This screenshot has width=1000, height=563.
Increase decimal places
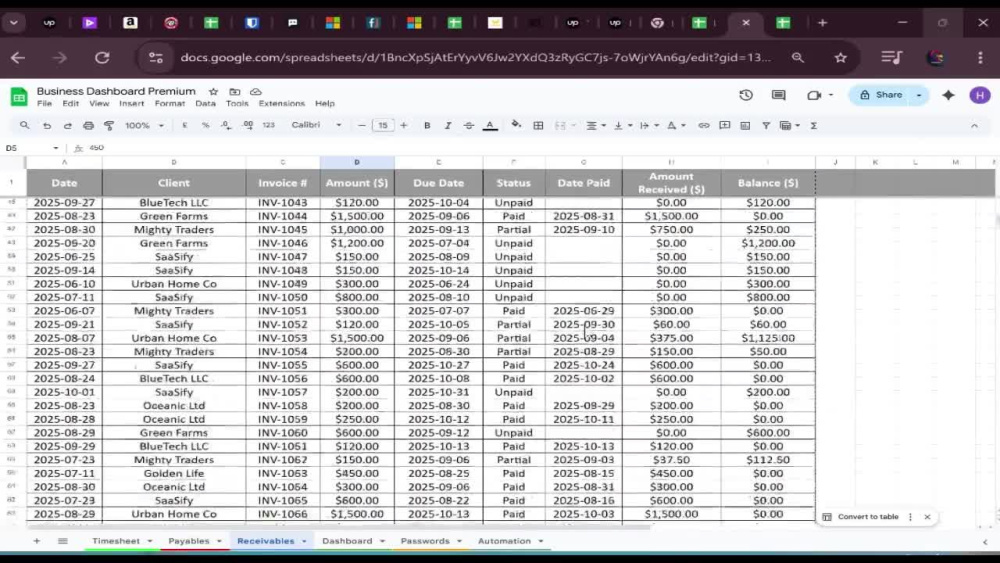tap(248, 126)
